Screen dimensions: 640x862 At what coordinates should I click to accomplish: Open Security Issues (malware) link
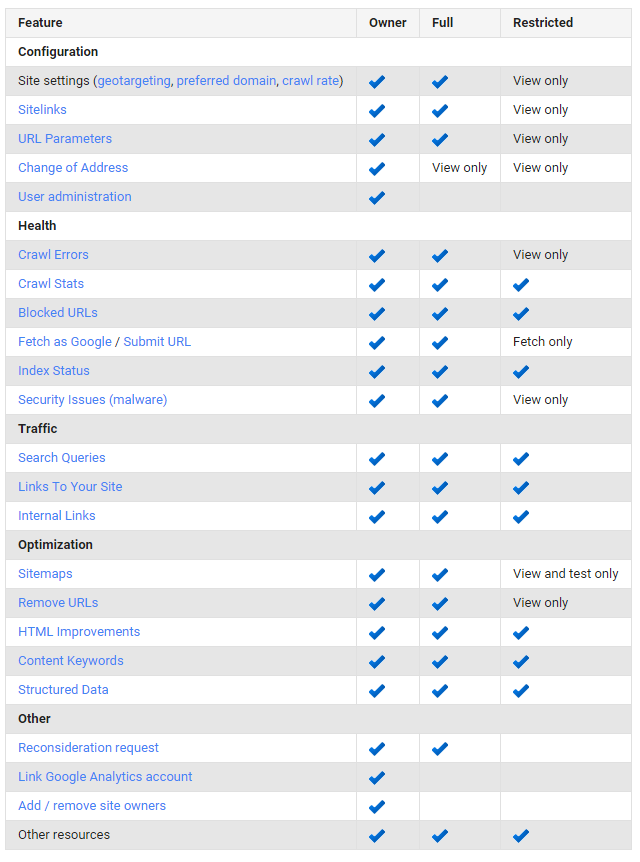pyautogui.click(x=92, y=400)
